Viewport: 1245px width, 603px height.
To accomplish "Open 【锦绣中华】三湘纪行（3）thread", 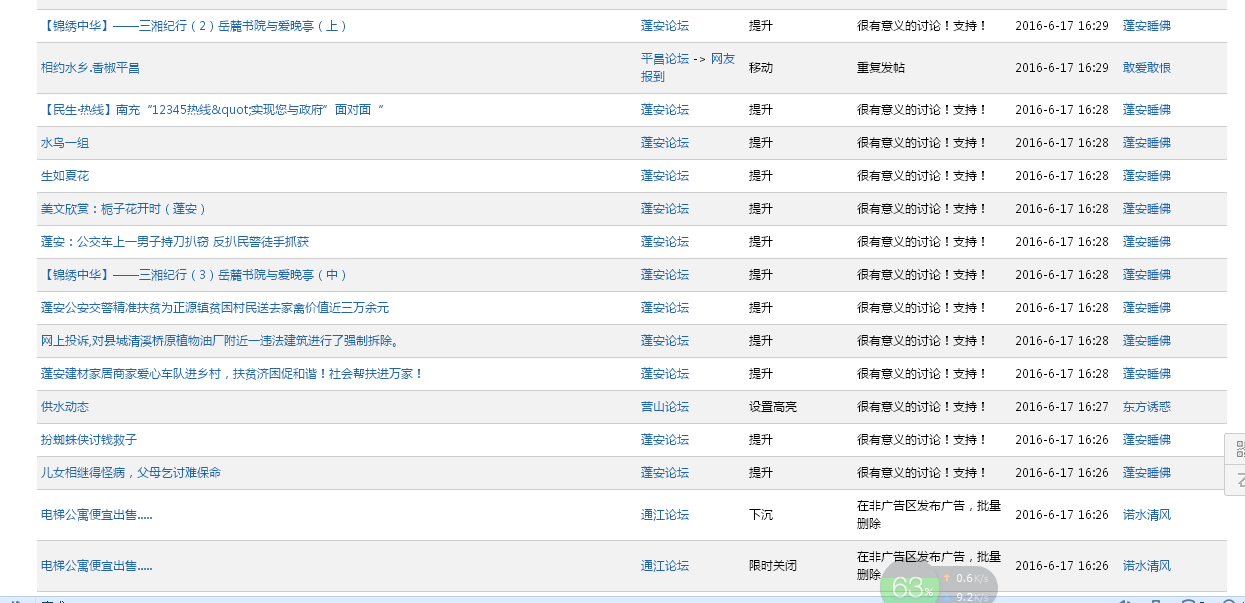I will 194,275.
